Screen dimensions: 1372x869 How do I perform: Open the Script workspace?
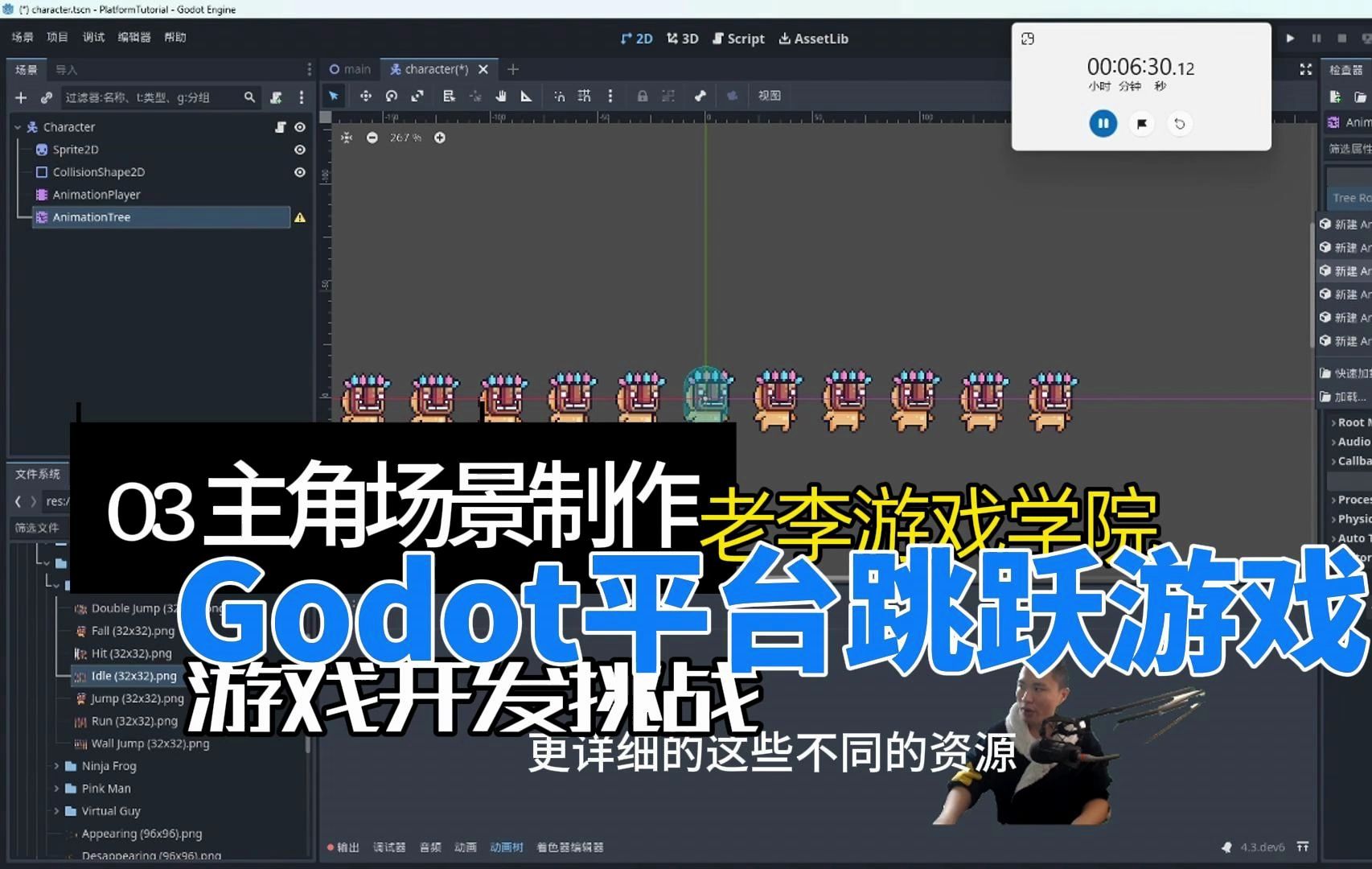point(738,39)
